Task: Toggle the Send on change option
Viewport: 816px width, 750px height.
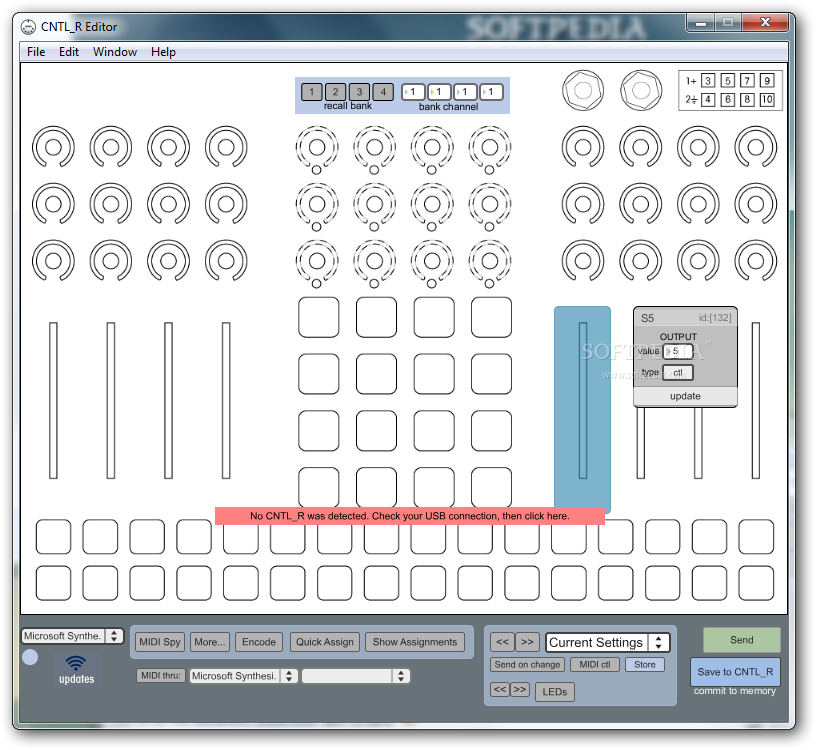Action: pyautogui.click(x=527, y=665)
